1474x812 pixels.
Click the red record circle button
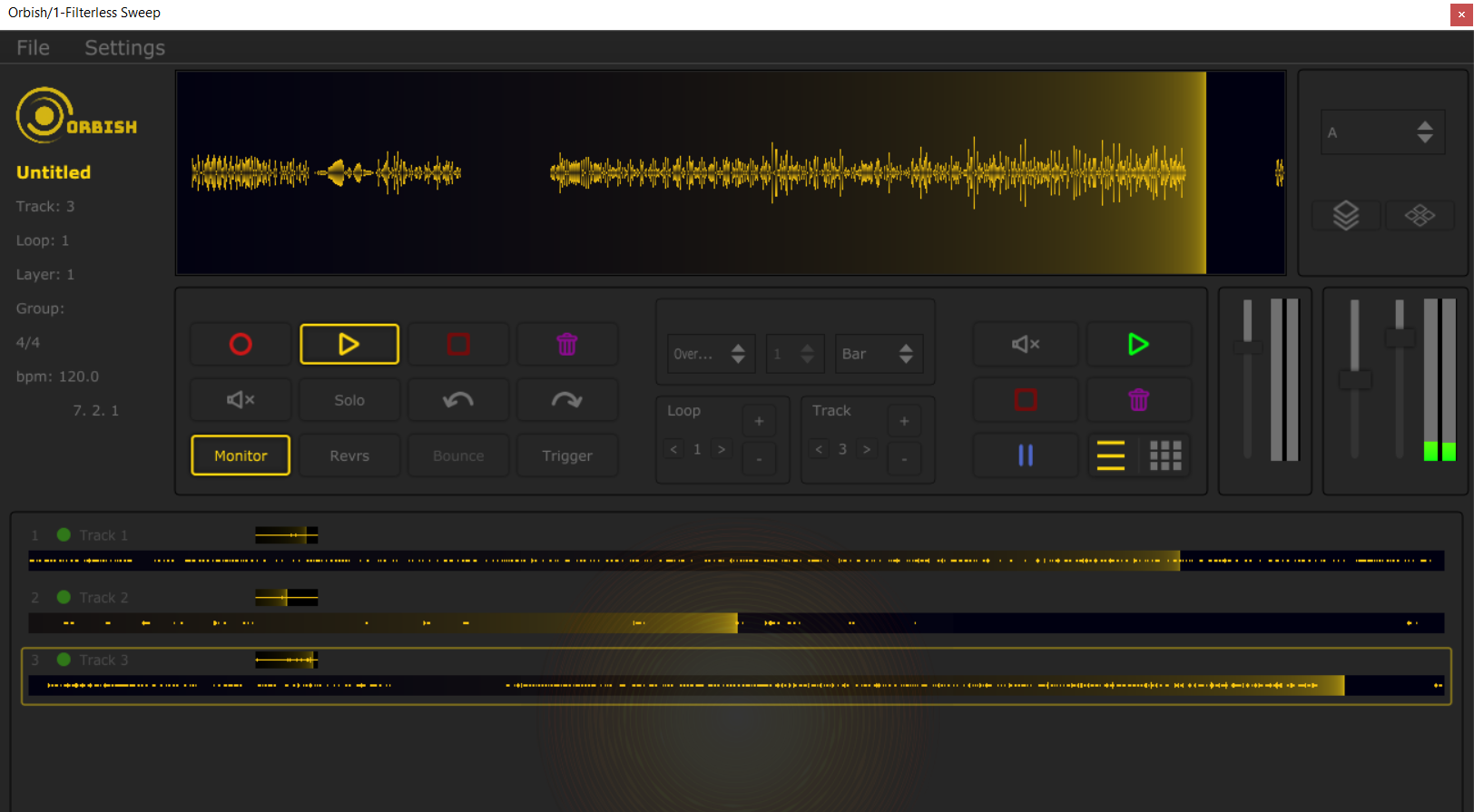click(241, 345)
